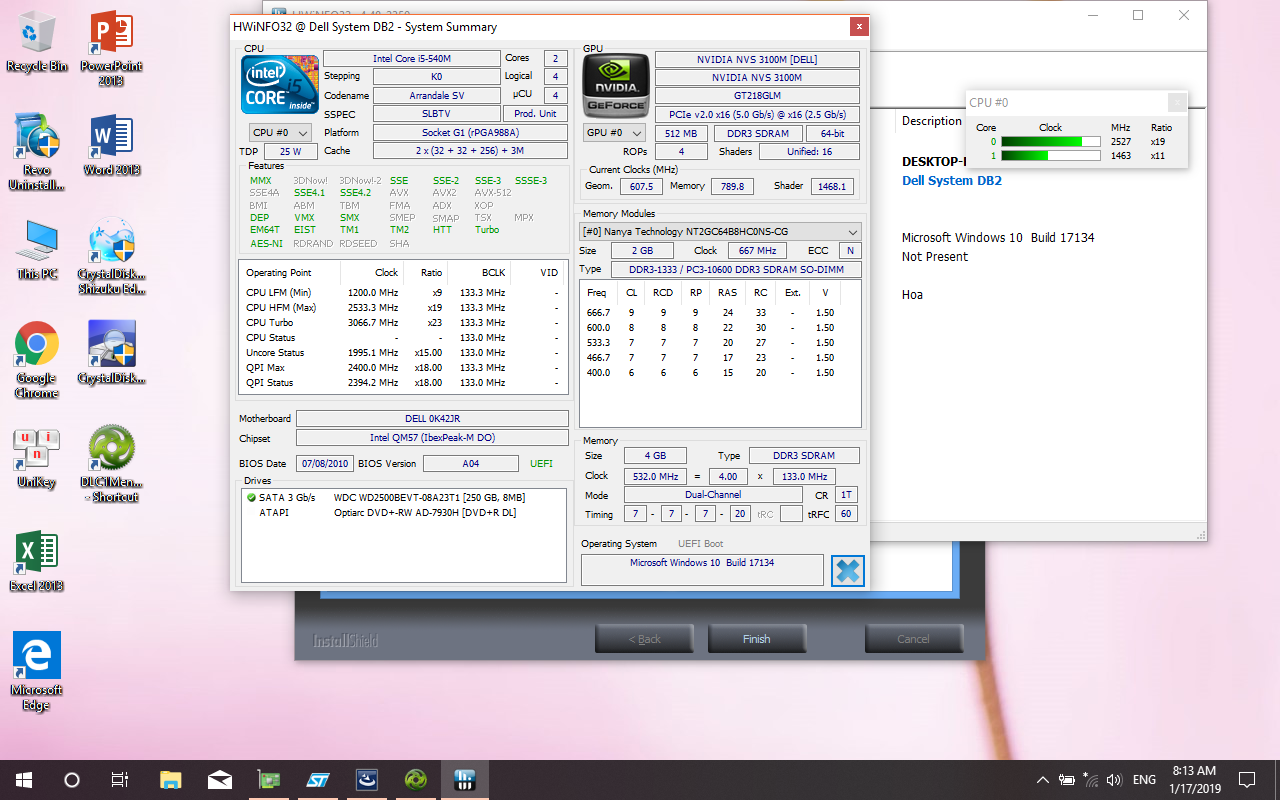The height and width of the screenshot is (800, 1280).
Task: Open the This PC desktop icon
Action: pyautogui.click(x=37, y=249)
